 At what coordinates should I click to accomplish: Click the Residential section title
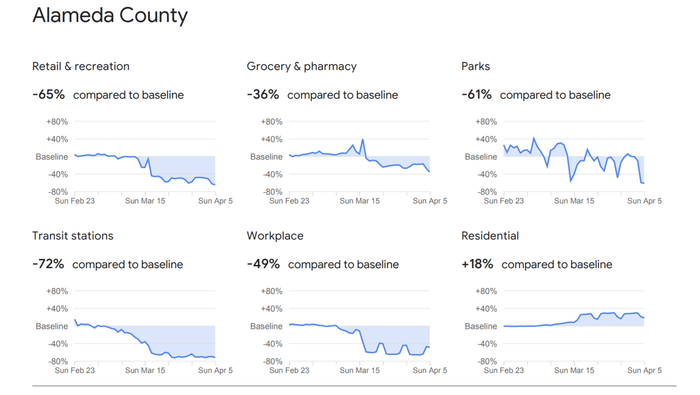click(490, 236)
